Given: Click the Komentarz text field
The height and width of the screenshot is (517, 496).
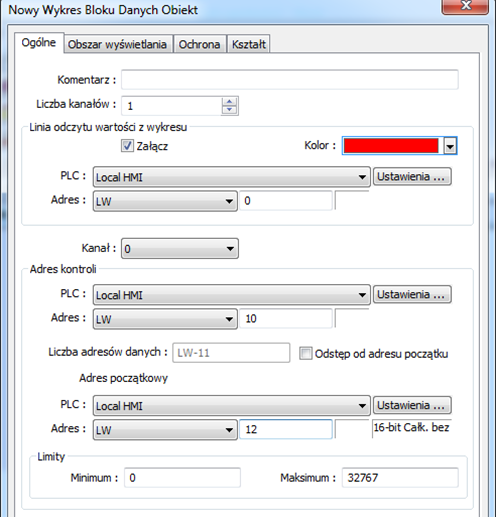Looking at the screenshot, I should click(x=290, y=80).
